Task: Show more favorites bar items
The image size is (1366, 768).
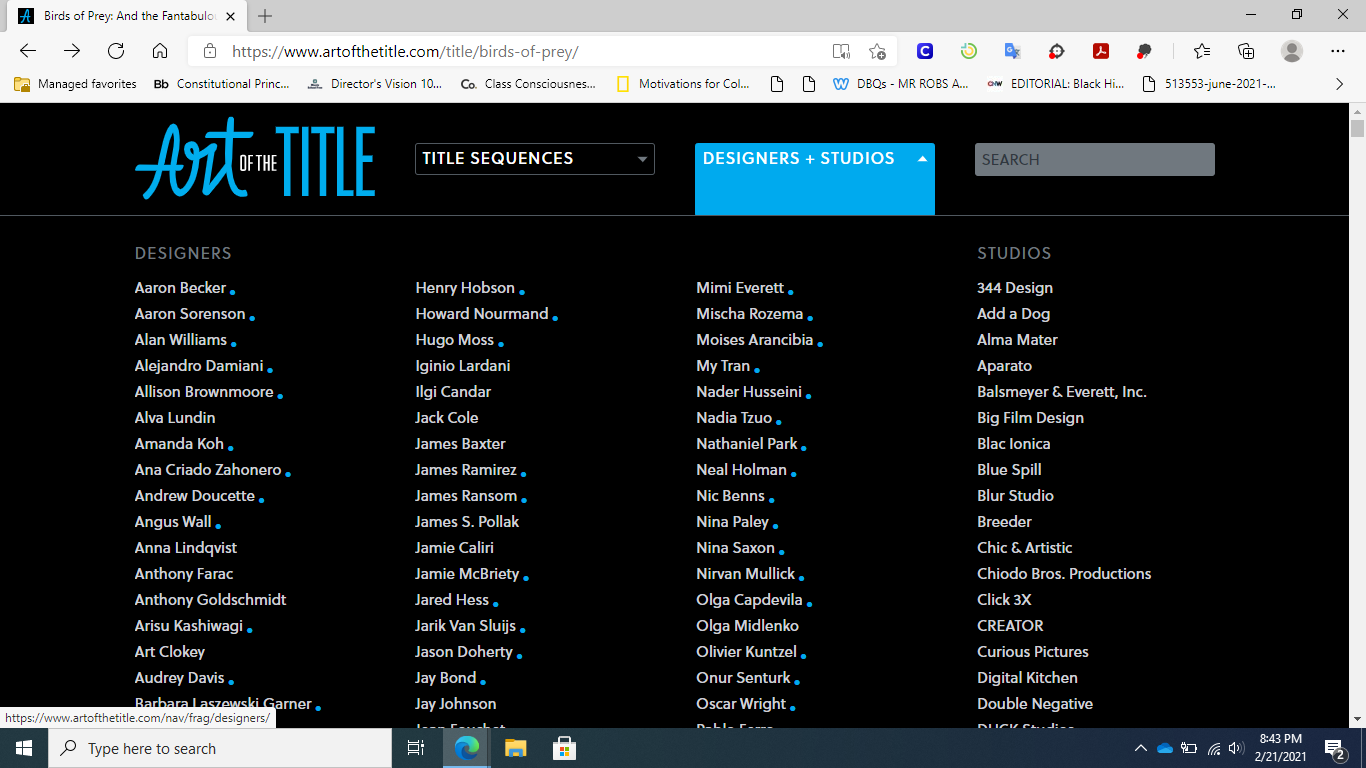Action: 1340,84
